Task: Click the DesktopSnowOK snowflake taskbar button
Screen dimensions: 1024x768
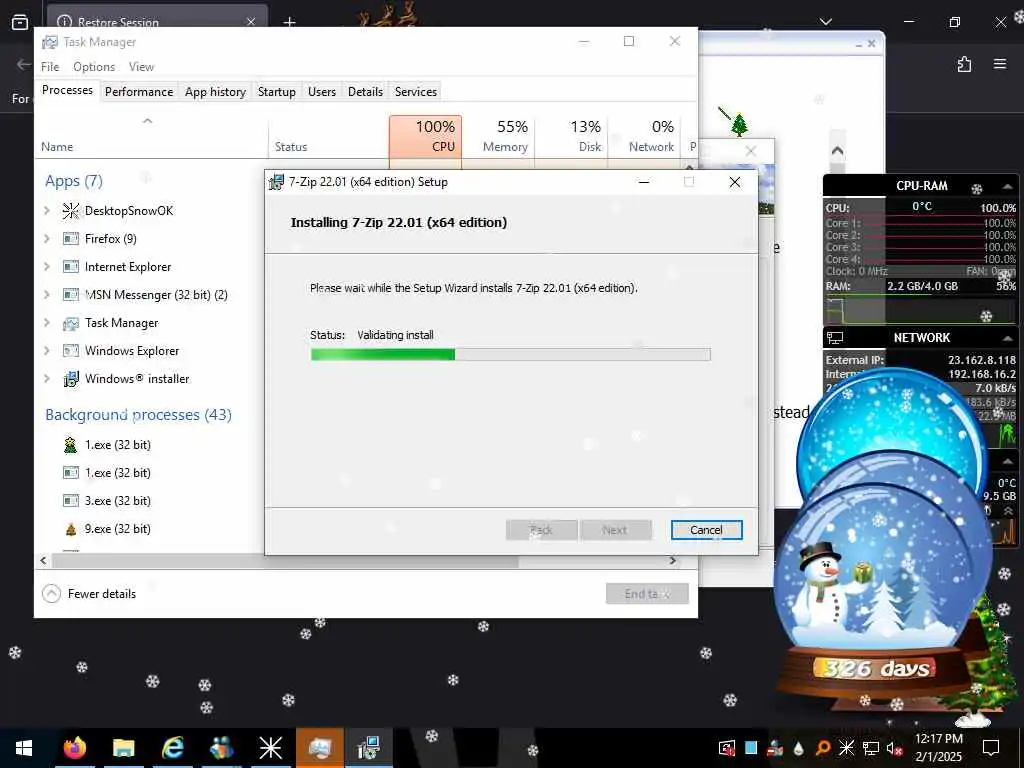Action: tap(270, 748)
